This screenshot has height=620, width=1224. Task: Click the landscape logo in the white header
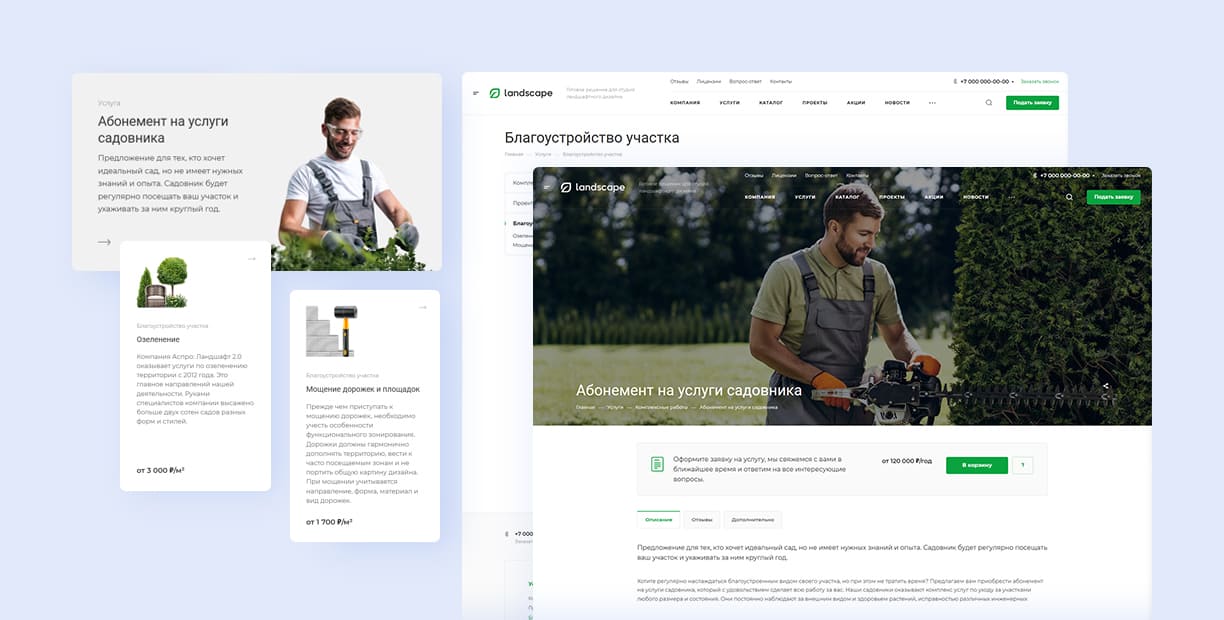coord(520,93)
